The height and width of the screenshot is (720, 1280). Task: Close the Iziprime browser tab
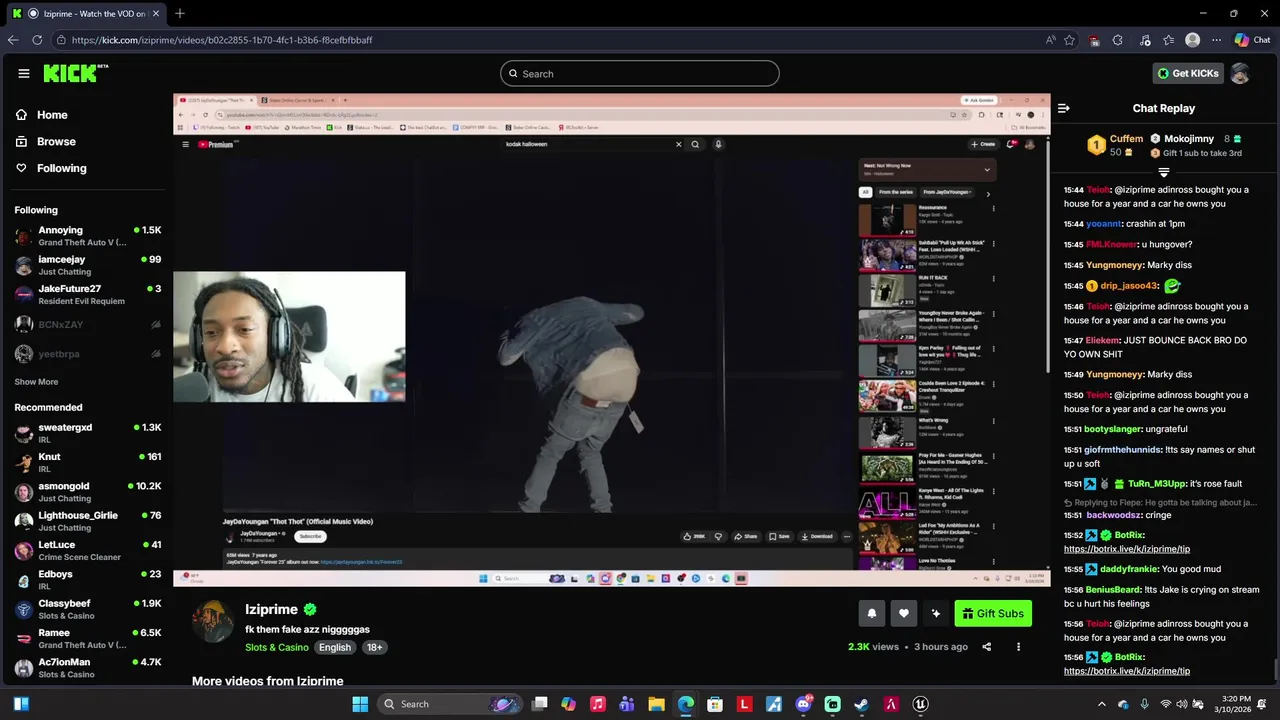tap(156, 13)
